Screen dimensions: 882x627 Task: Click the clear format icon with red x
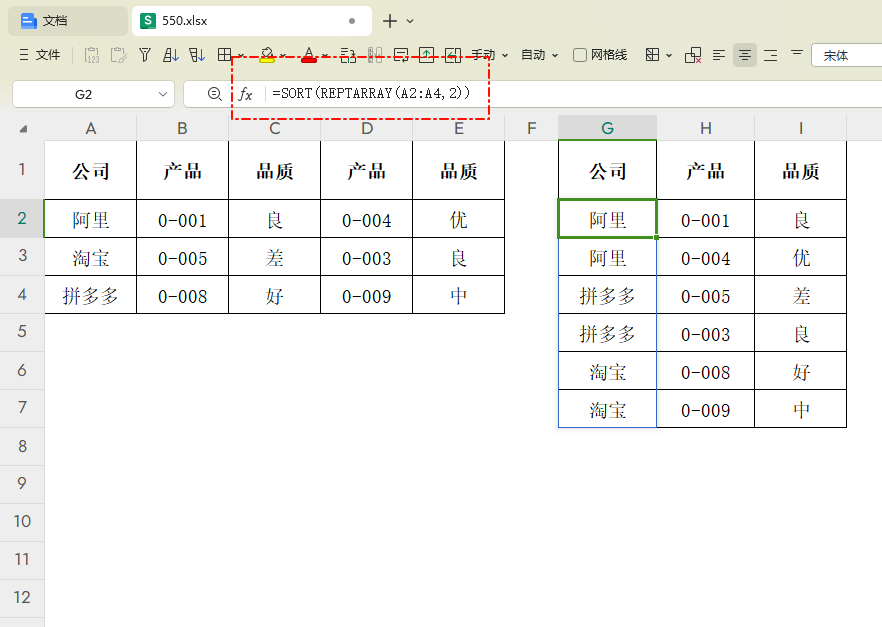point(692,55)
